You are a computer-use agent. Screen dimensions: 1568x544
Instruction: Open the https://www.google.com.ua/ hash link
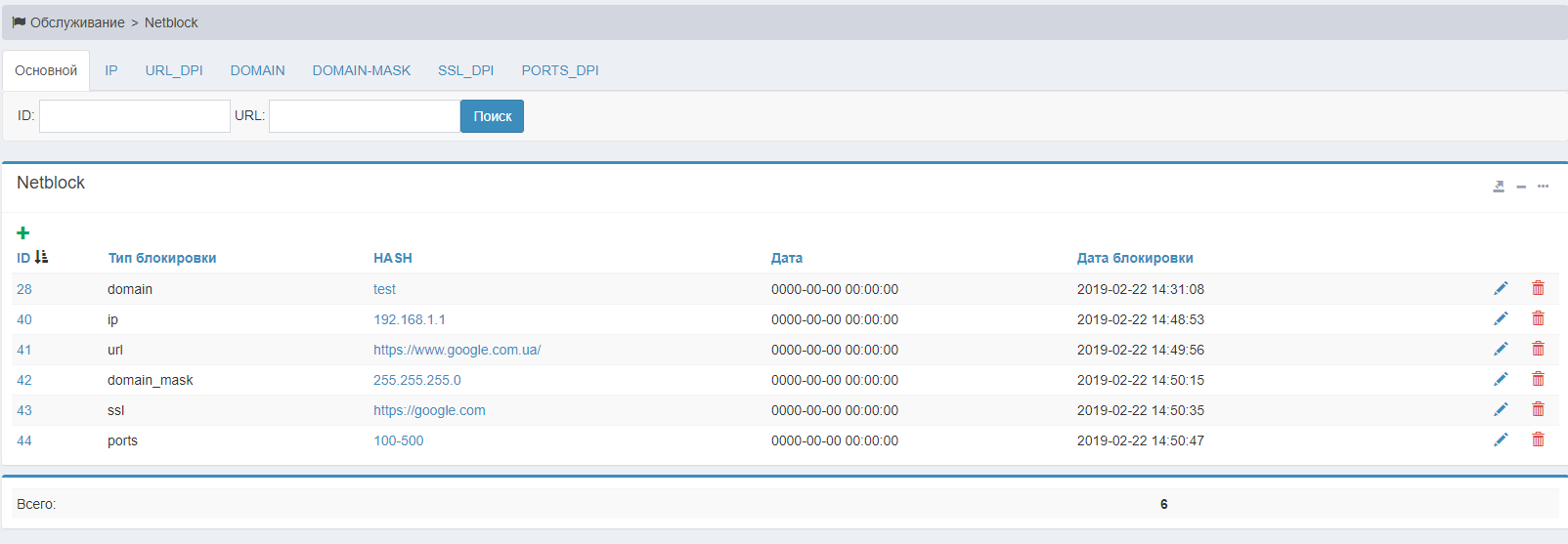pyautogui.click(x=457, y=350)
